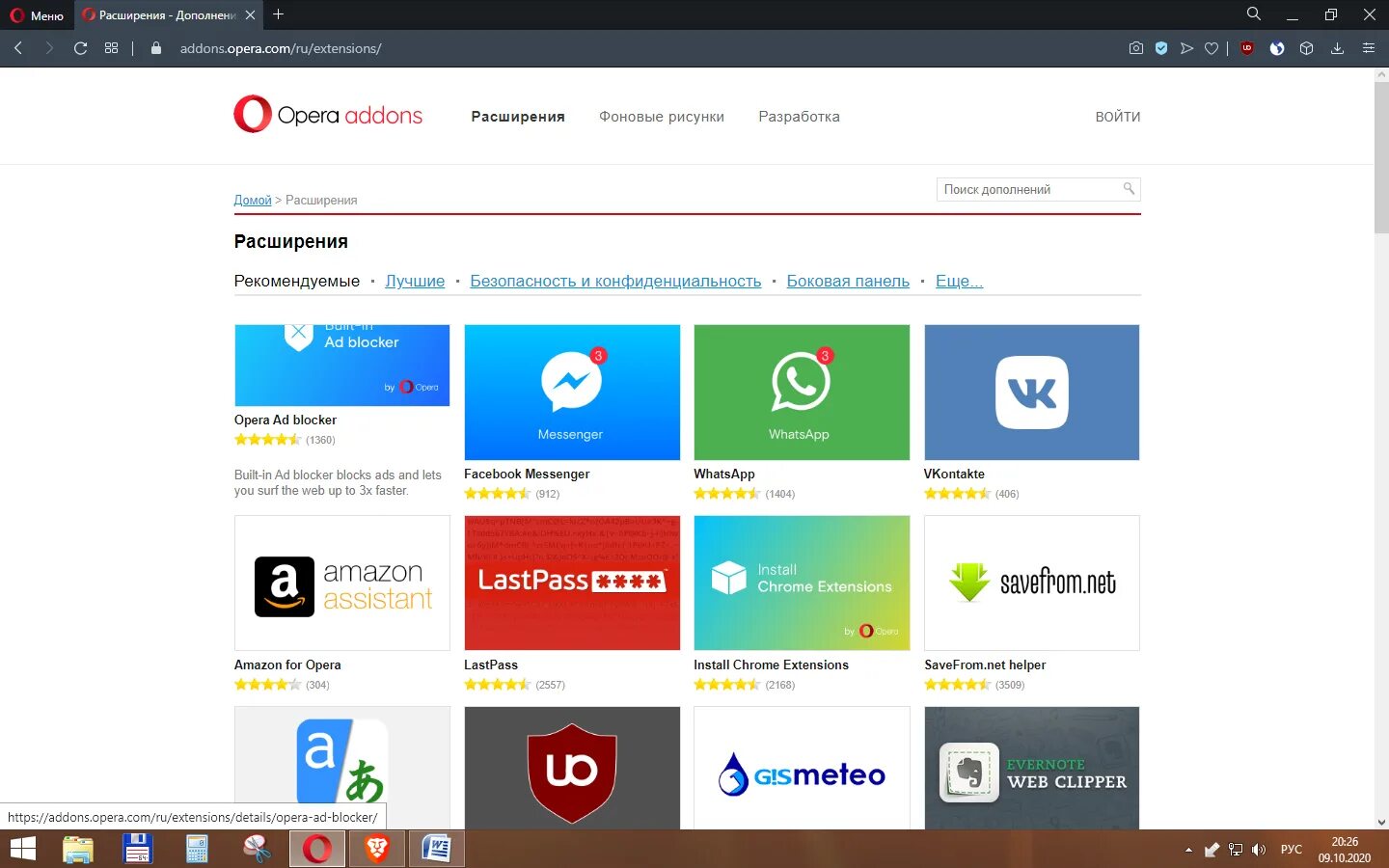Click the tab search magnifier icon
This screenshot has width=1389, height=868.
(x=1253, y=14)
